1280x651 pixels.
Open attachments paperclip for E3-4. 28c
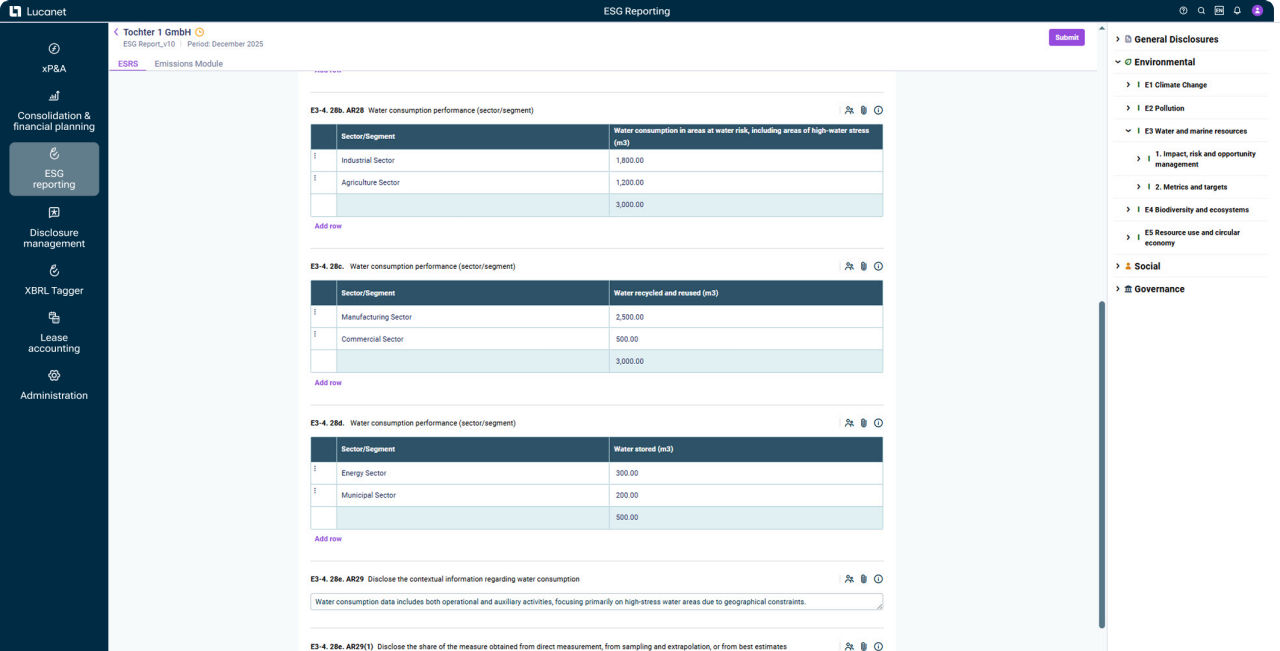coord(864,267)
